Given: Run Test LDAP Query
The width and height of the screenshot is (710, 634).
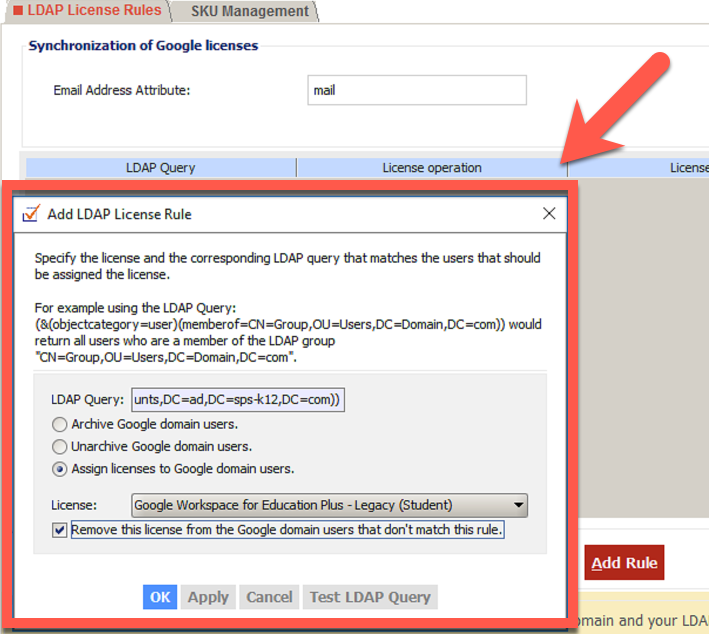Looking at the screenshot, I should coord(370,597).
